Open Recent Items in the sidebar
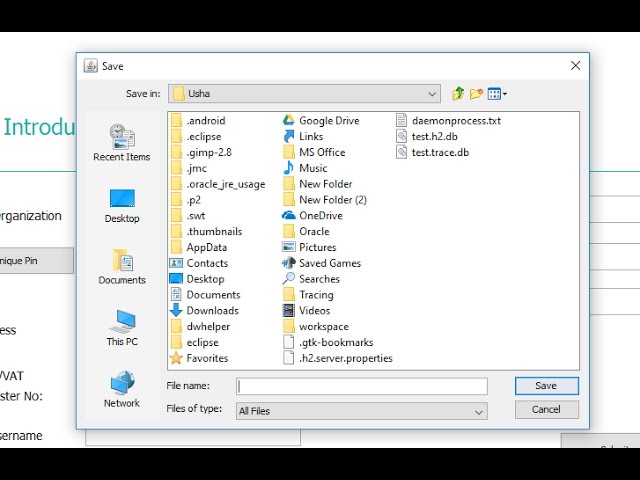The height and width of the screenshot is (480, 640). [x=122, y=143]
